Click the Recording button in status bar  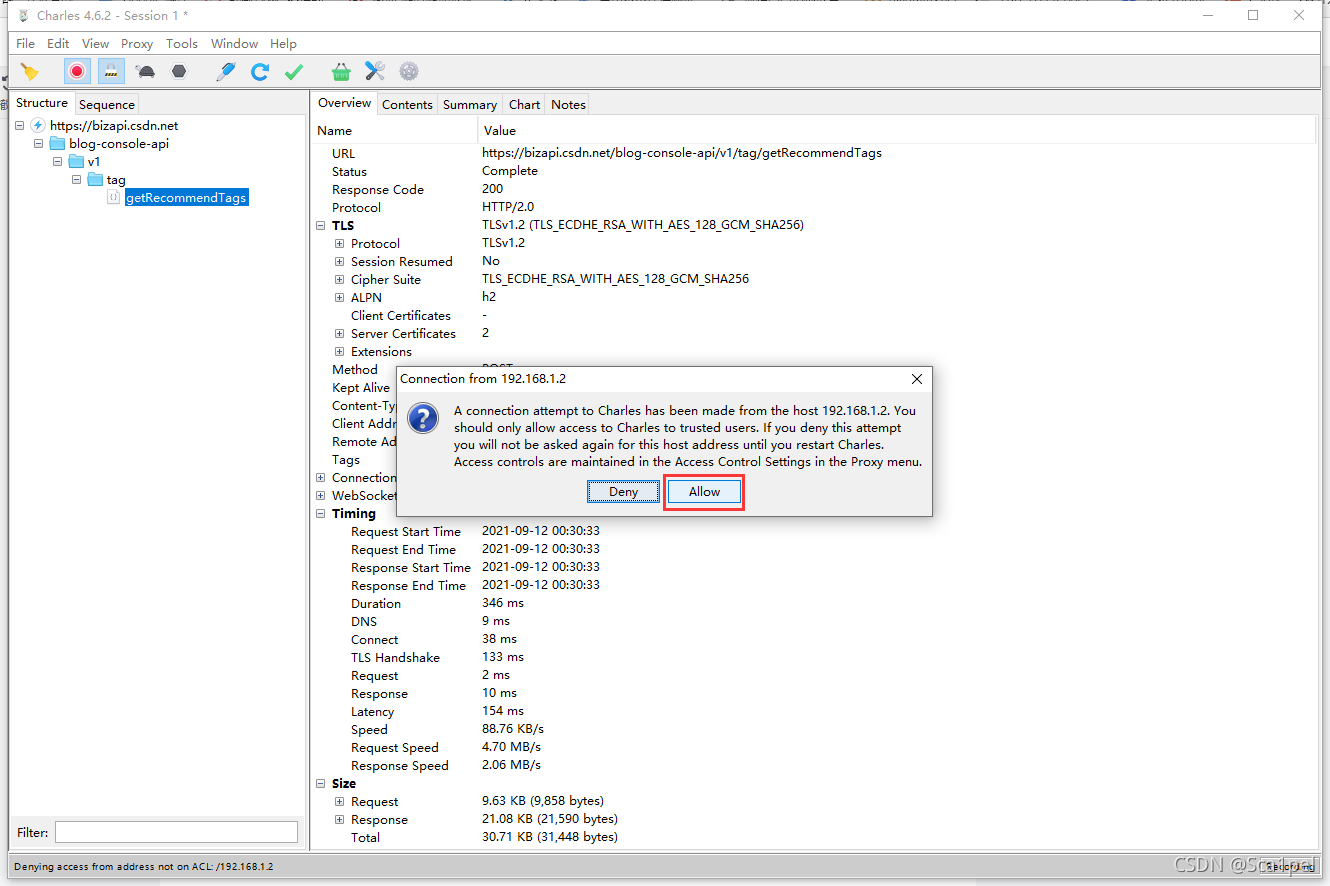point(1288,866)
